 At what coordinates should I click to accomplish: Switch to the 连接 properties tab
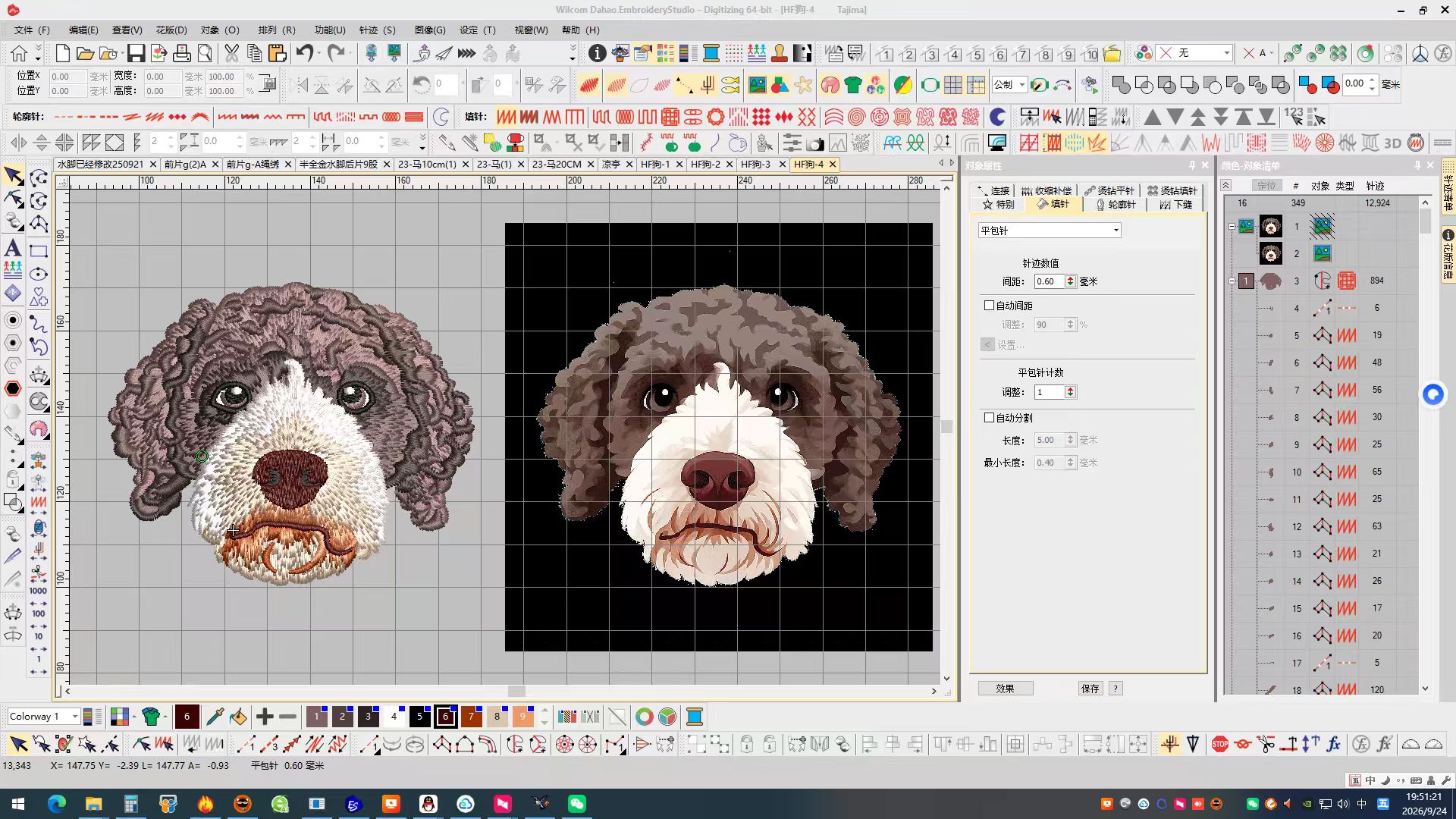click(993, 191)
